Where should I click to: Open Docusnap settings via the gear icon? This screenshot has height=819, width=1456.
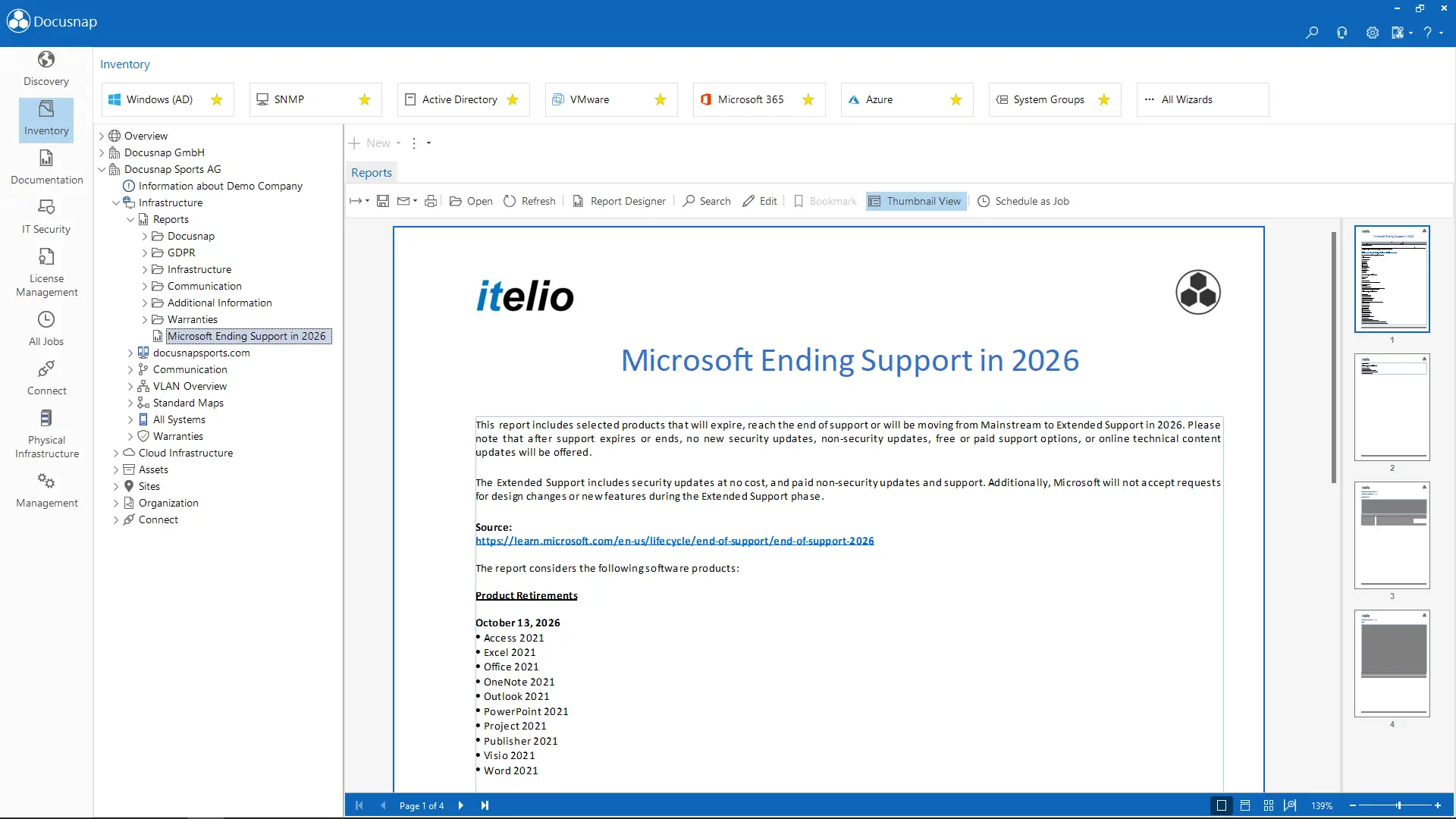[x=1372, y=33]
